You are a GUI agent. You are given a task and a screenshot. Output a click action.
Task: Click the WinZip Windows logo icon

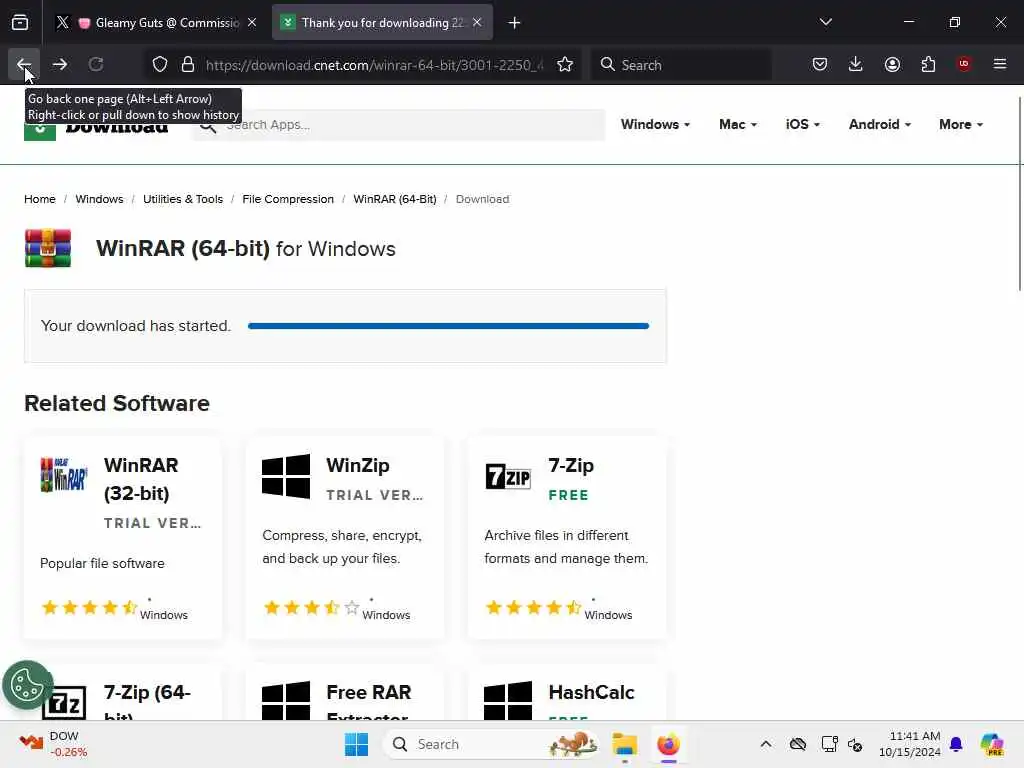click(x=286, y=476)
